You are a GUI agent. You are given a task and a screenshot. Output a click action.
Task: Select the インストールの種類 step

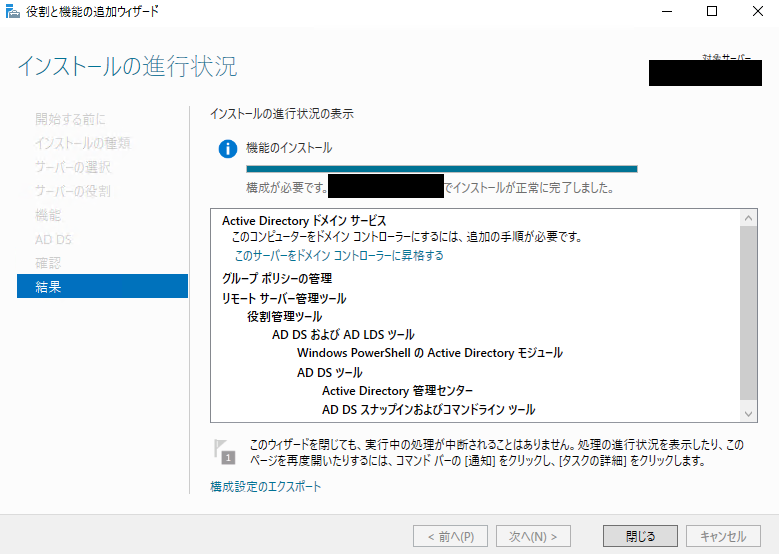[83, 143]
